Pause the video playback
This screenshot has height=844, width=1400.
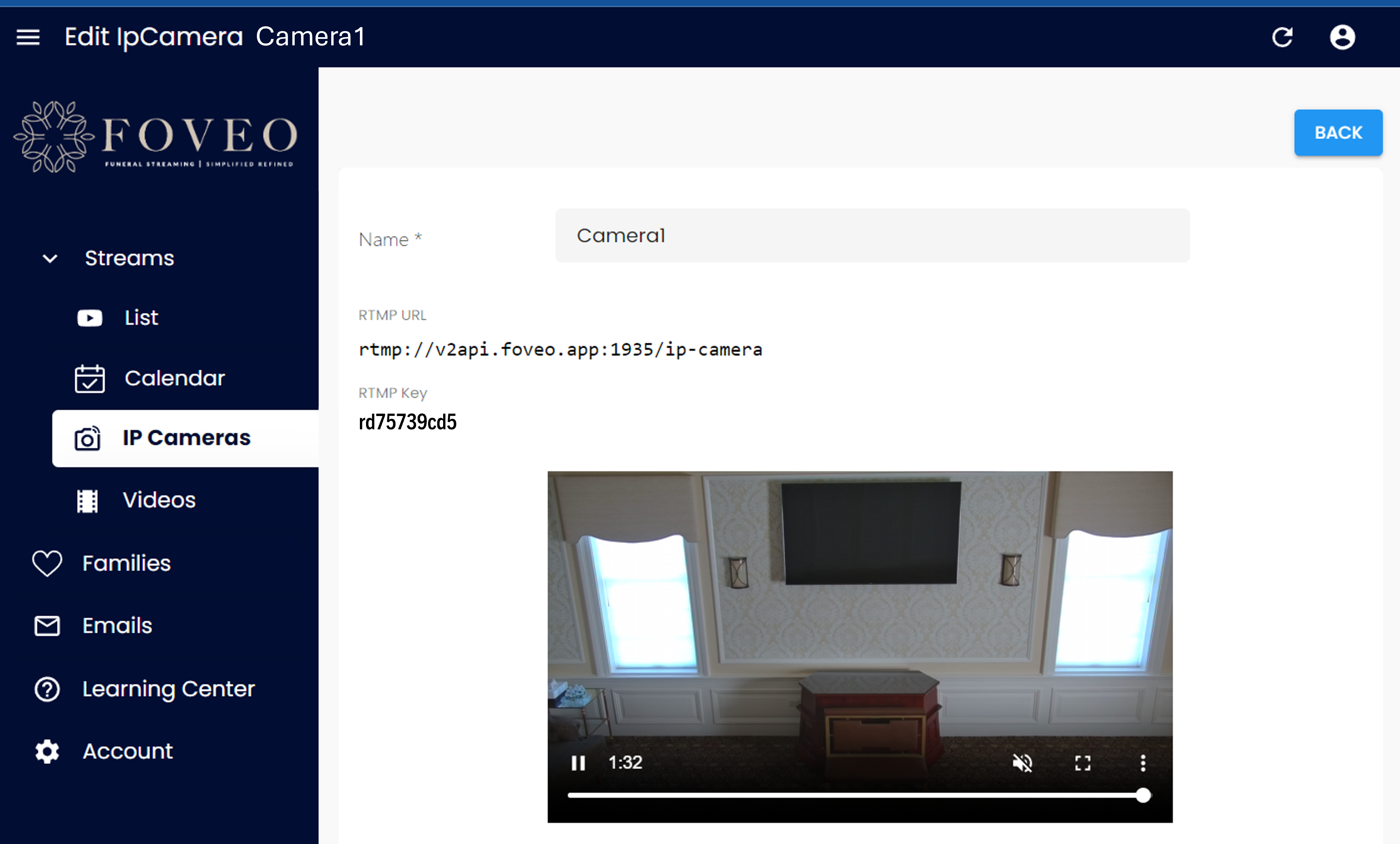pos(578,763)
